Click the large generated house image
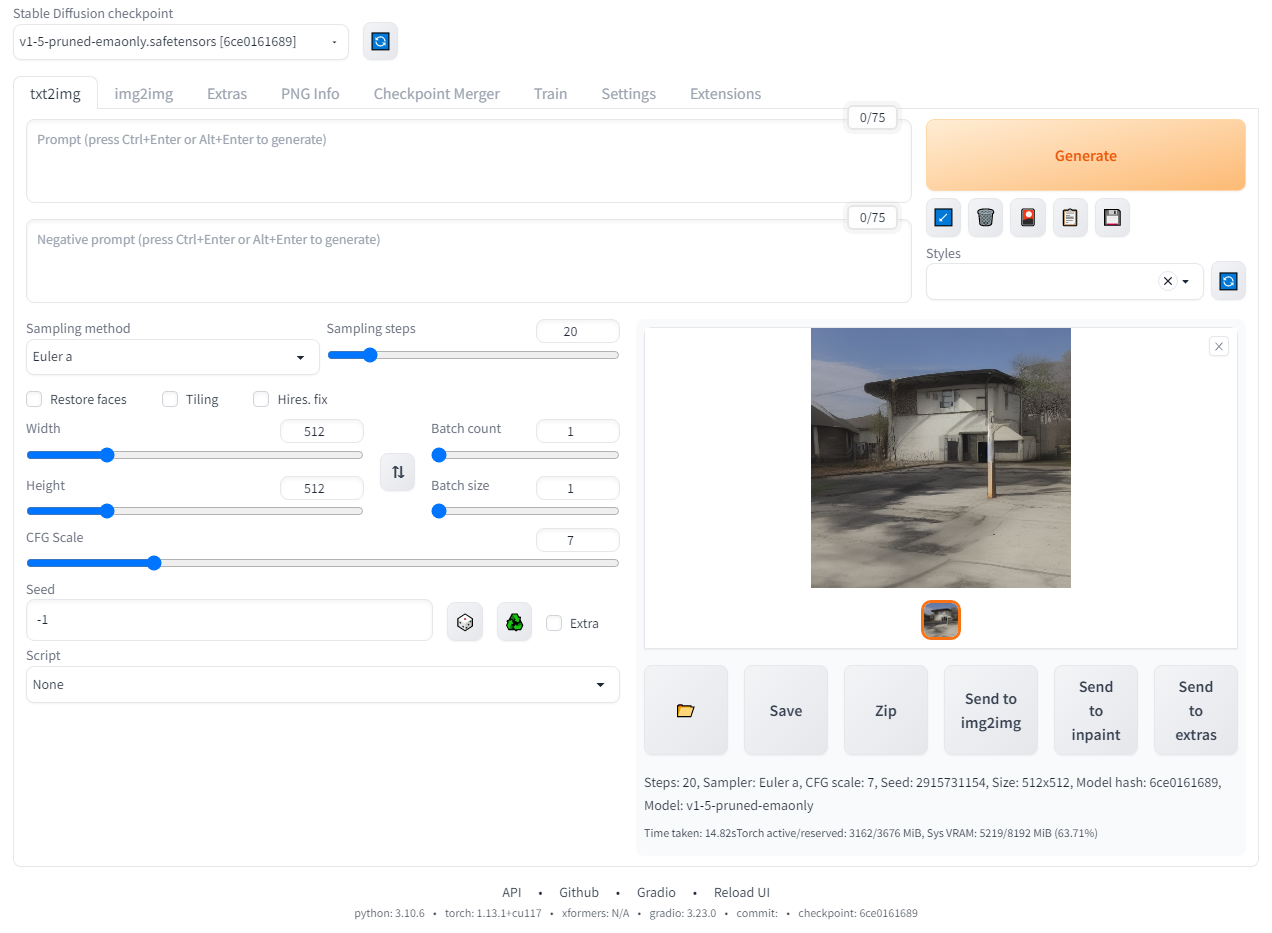 (941, 458)
